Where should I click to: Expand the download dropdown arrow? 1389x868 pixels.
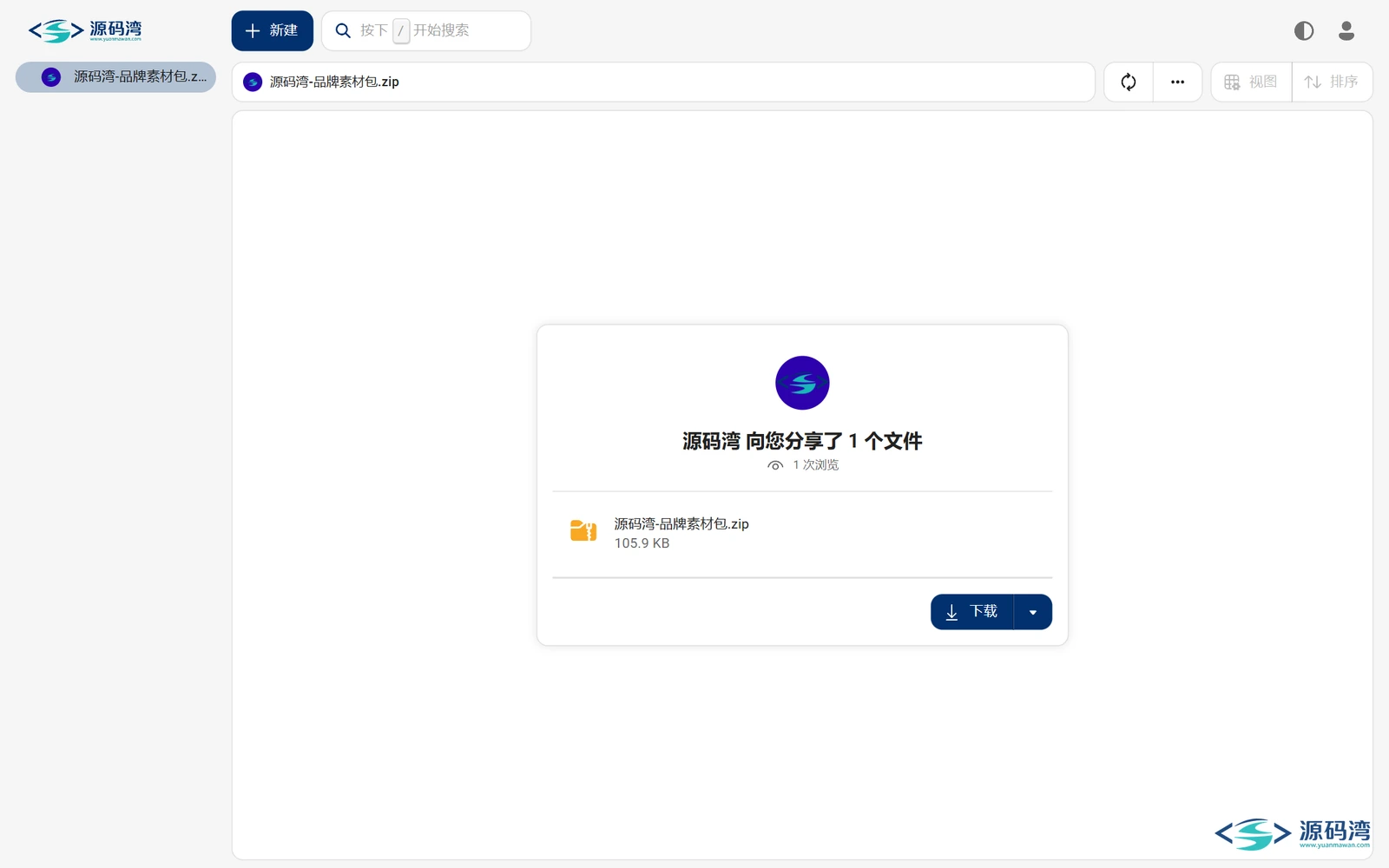pyautogui.click(x=1033, y=612)
